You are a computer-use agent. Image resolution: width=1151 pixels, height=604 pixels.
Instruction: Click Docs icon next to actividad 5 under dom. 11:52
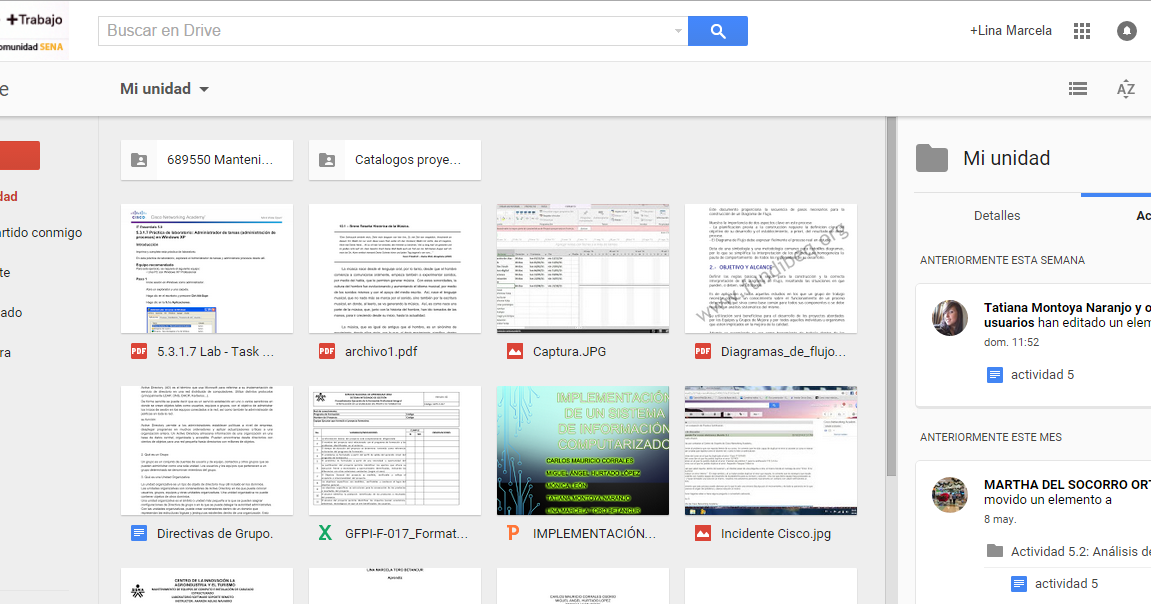pos(995,375)
